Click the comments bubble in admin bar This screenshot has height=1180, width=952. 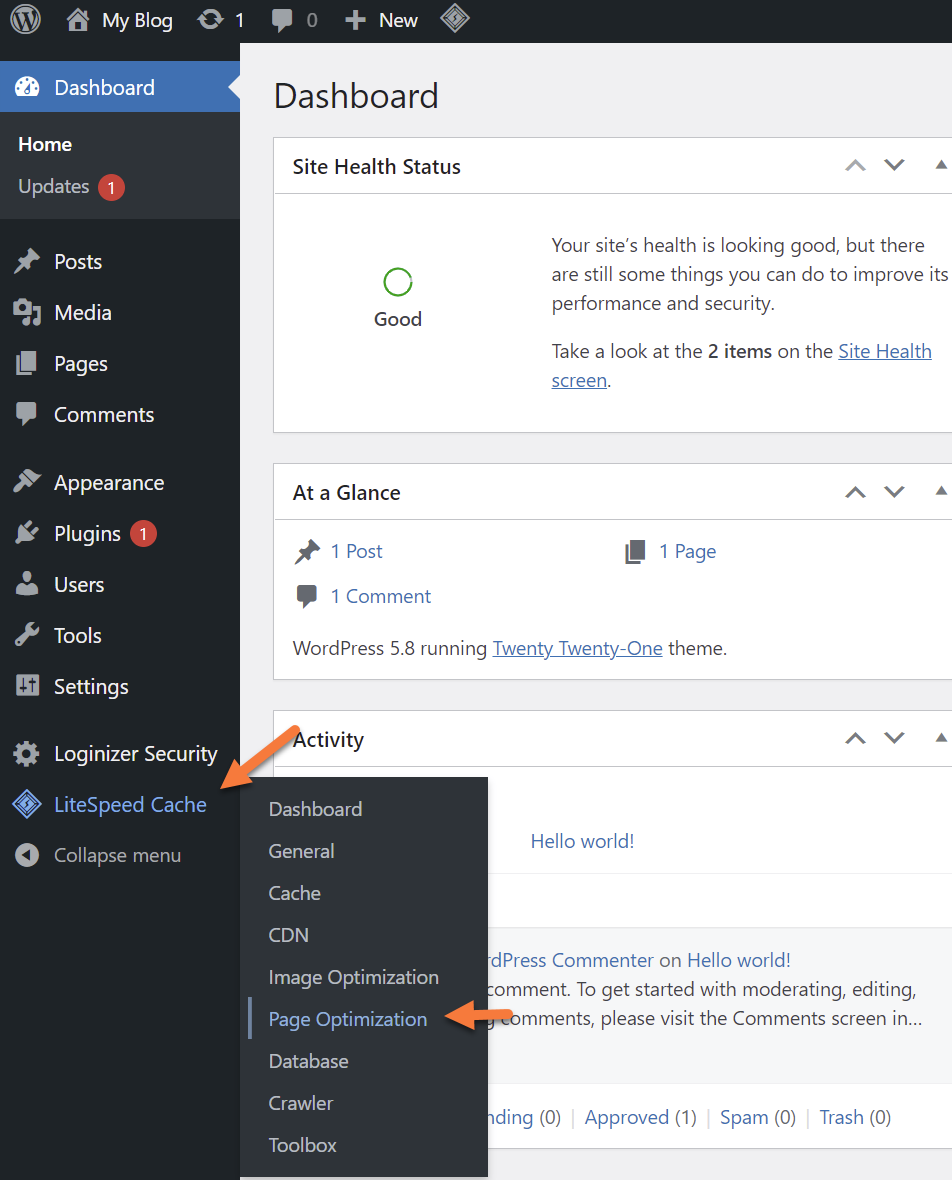click(282, 20)
